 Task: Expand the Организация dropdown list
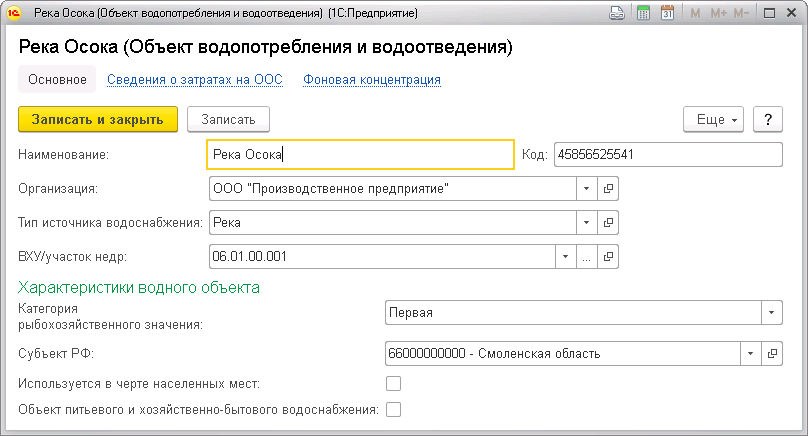click(x=586, y=189)
